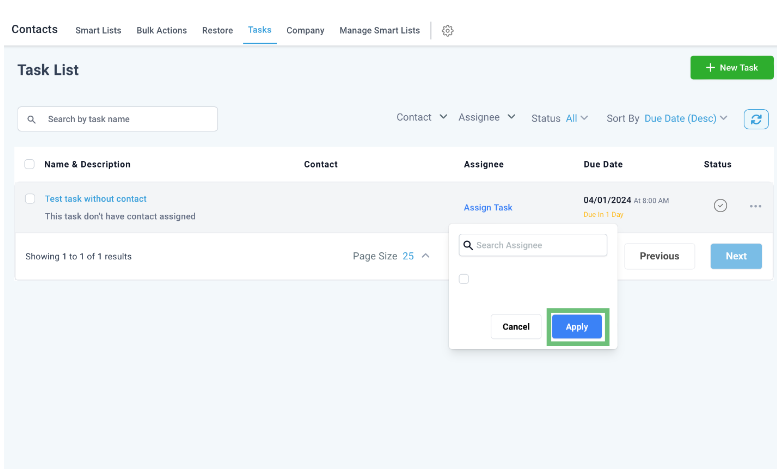Open the Assignee filter dropdown

(x=487, y=118)
